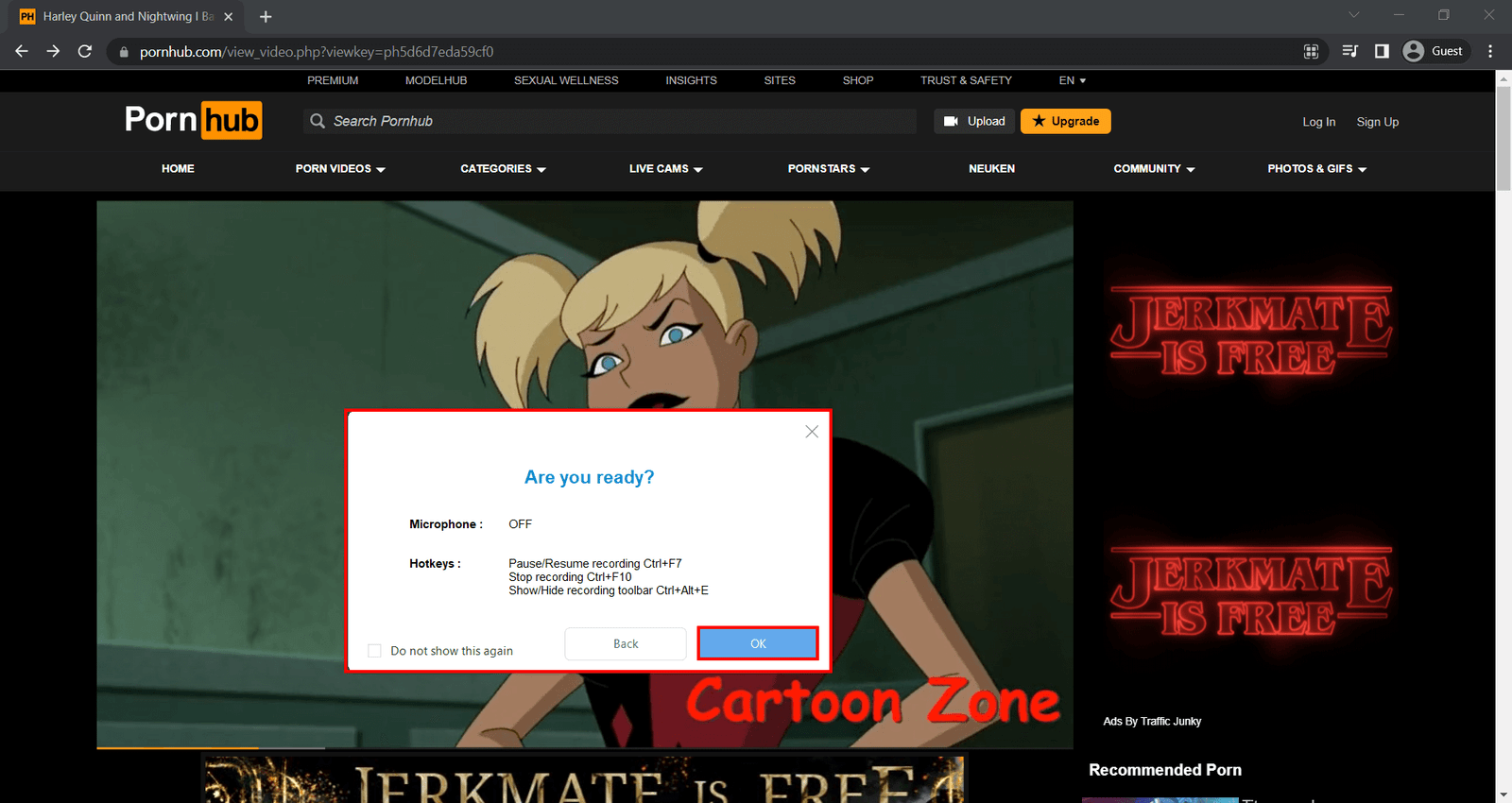Image resolution: width=1512 pixels, height=803 pixels.
Task: Select NEUKEN in the navigation bar
Action: (991, 169)
